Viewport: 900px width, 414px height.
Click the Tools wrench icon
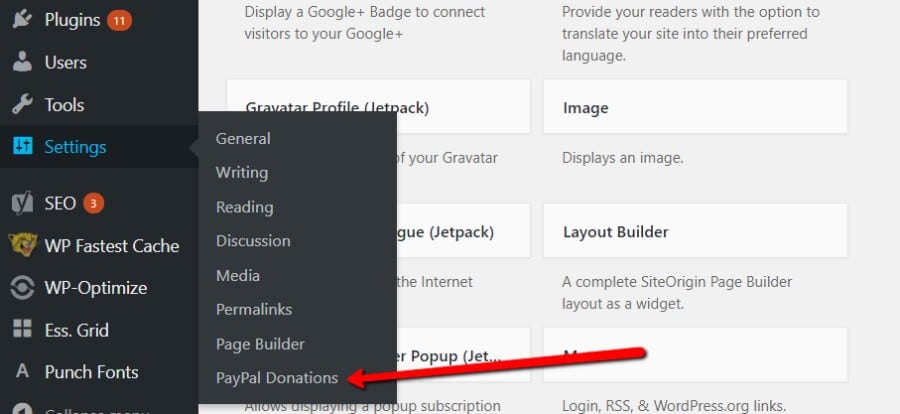[22, 105]
